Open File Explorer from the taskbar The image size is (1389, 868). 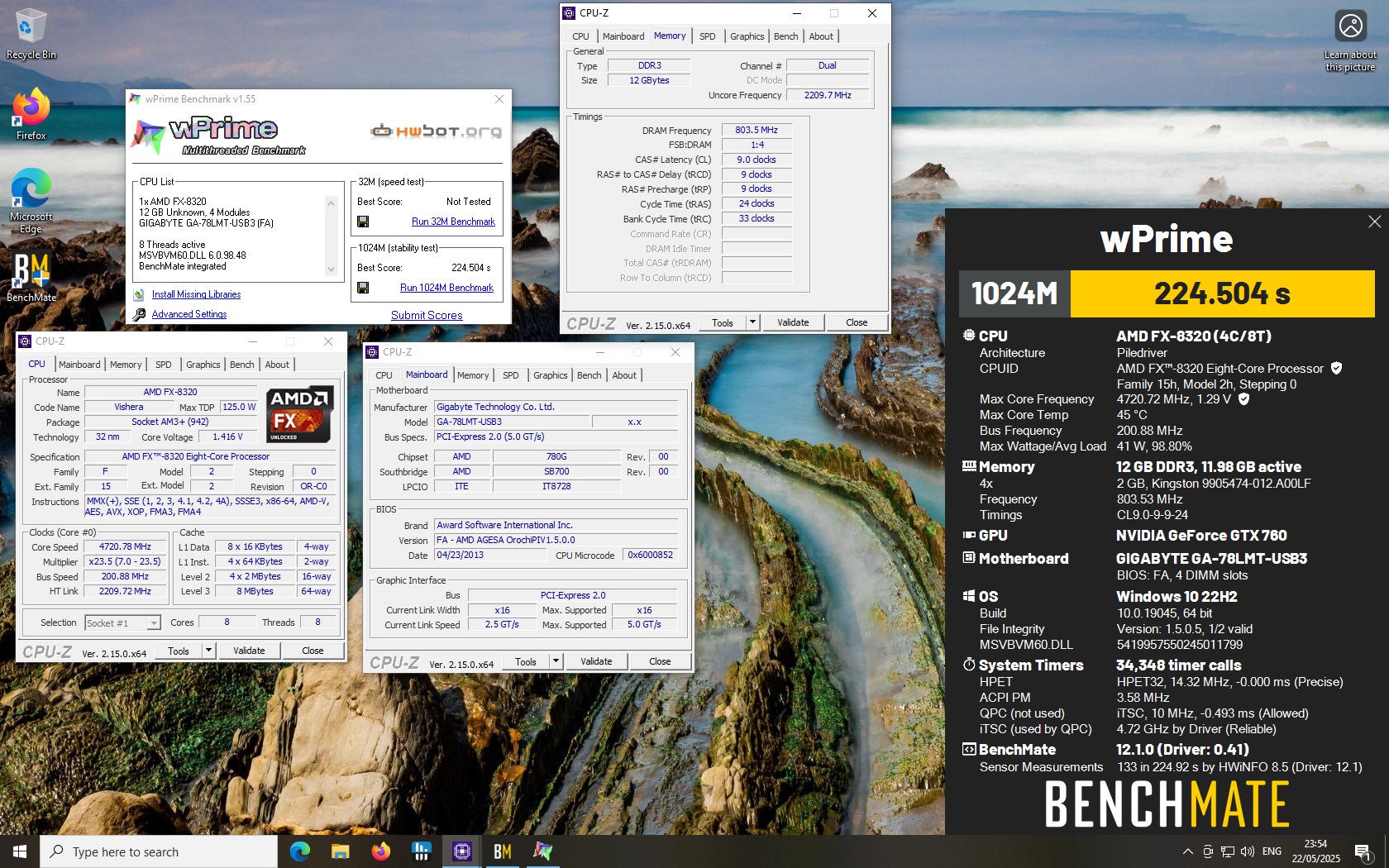click(x=340, y=851)
